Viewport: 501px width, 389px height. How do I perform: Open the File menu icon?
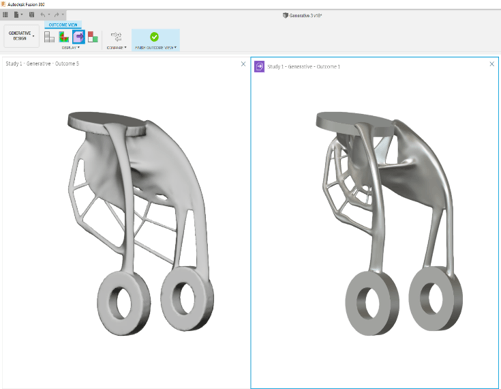click(x=16, y=15)
